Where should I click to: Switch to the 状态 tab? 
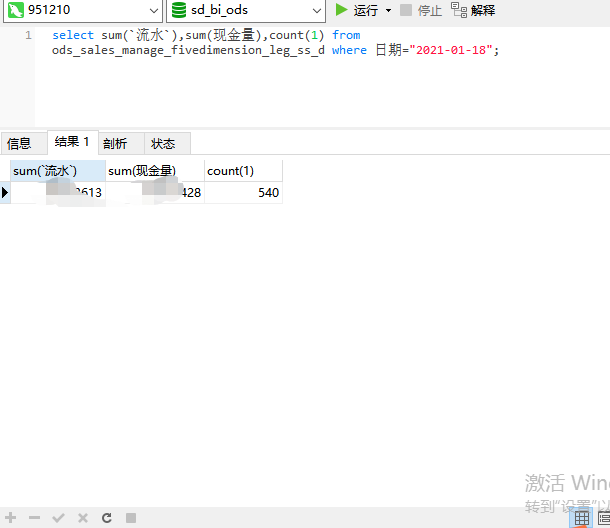(x=167, y=144)
